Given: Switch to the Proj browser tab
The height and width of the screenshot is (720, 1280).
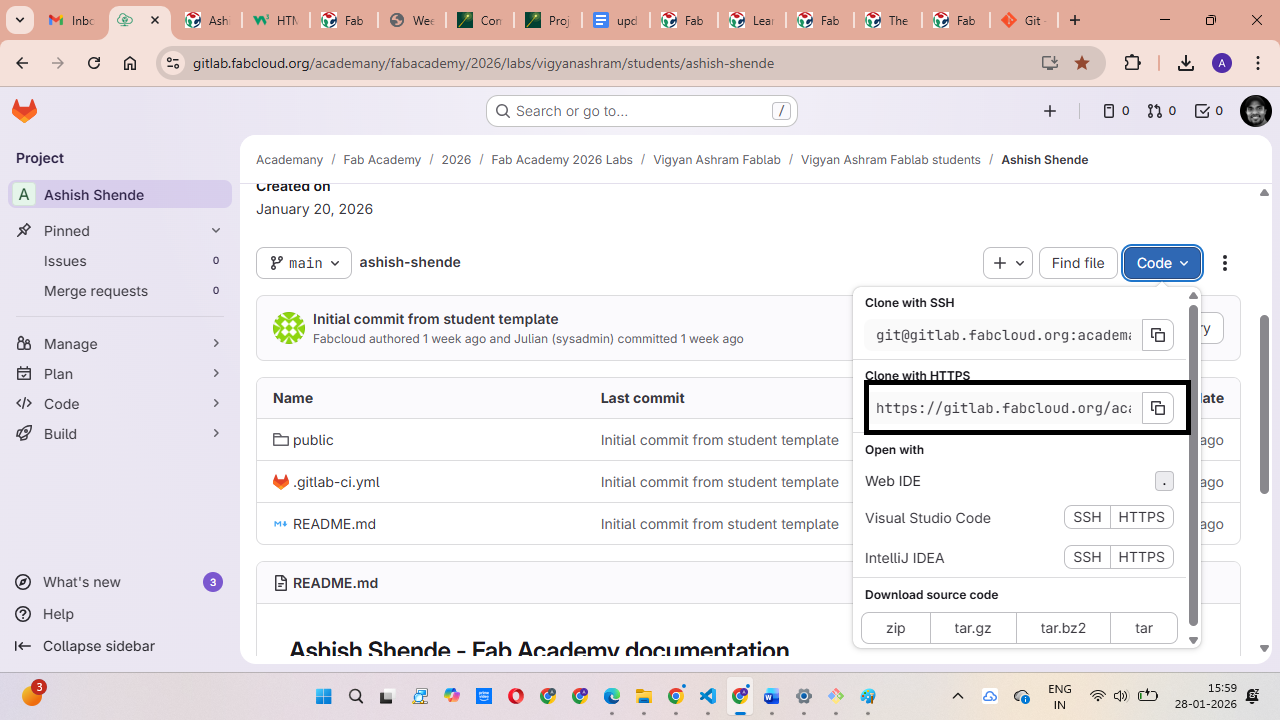Looking at the screenshot, I should point(547,20).
